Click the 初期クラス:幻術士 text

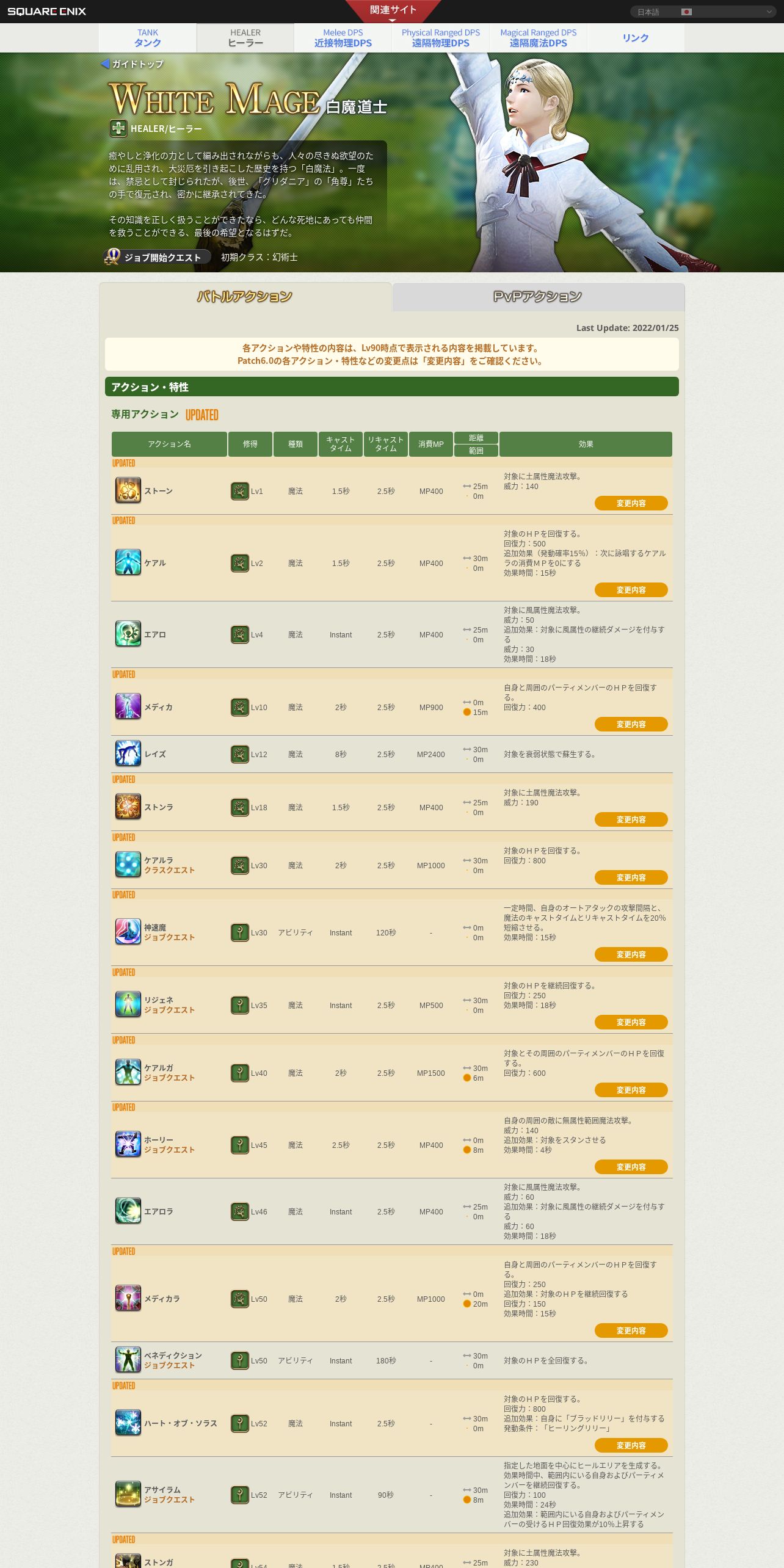[x=260, y=257]
